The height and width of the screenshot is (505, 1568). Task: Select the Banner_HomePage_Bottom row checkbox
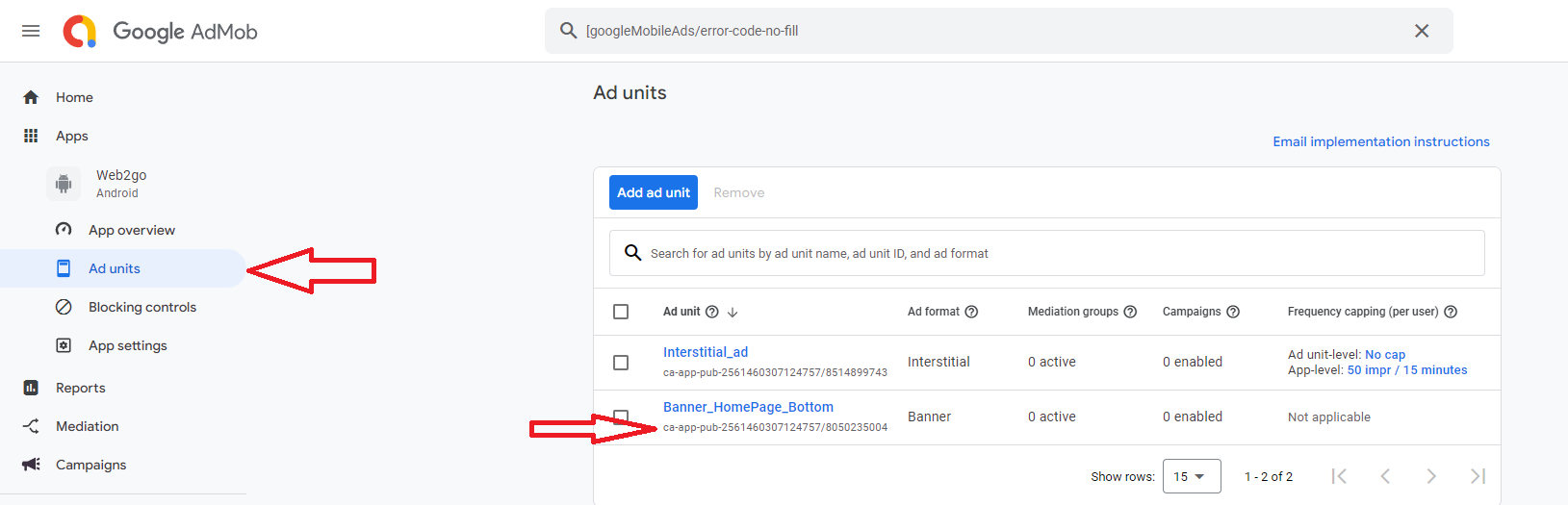621,416
